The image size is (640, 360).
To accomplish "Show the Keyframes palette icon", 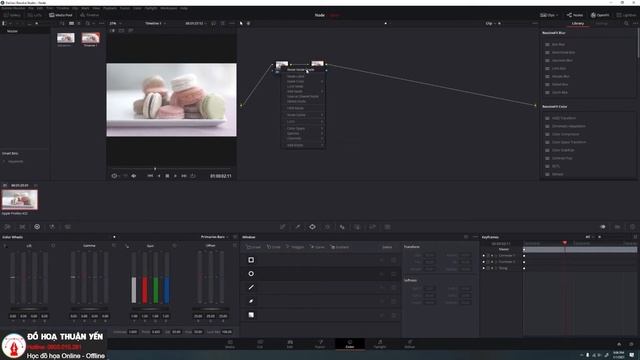I will pyautogui.click(x=602, y=227).
